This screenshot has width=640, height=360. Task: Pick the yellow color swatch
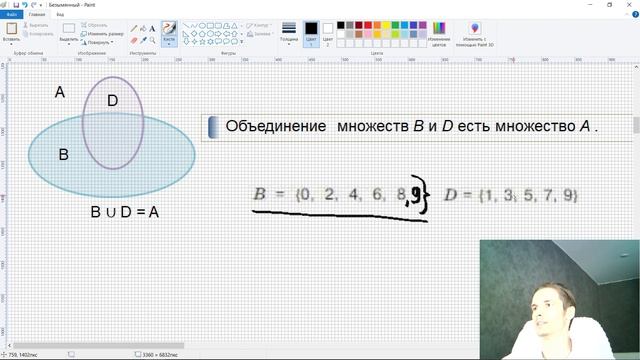(386, 25)
